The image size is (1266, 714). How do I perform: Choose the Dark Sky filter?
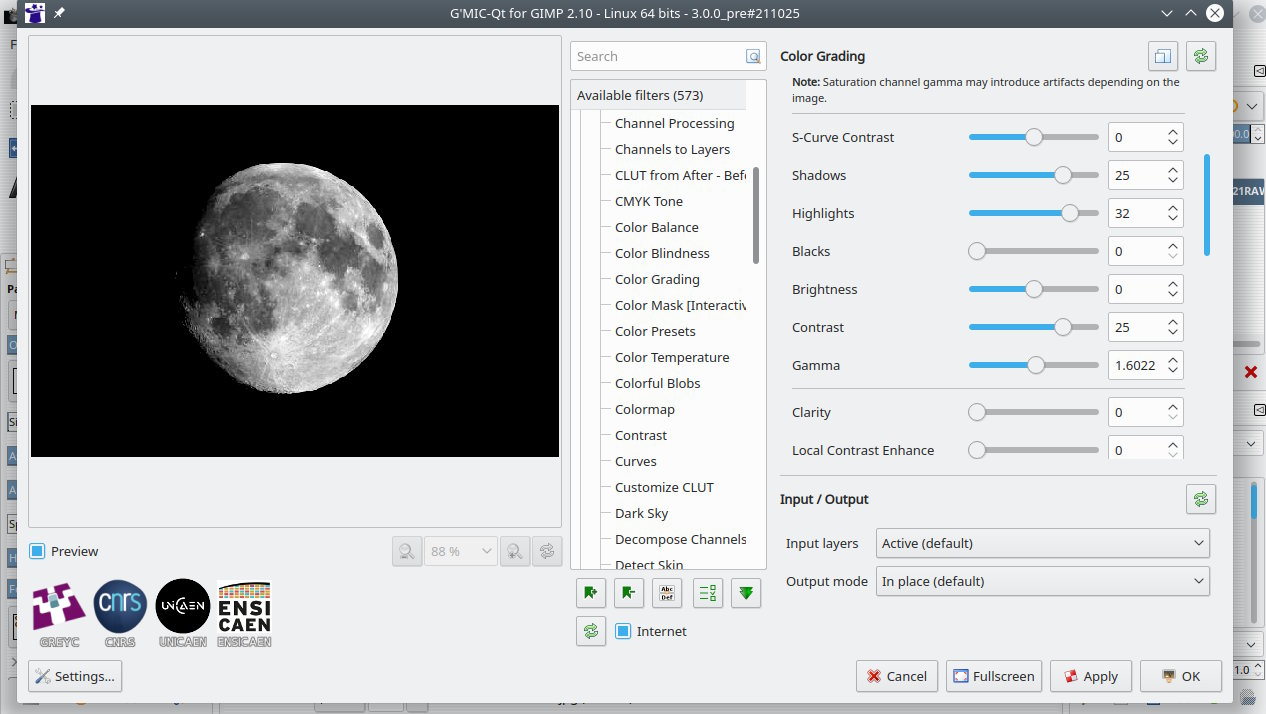click(641, 513)
